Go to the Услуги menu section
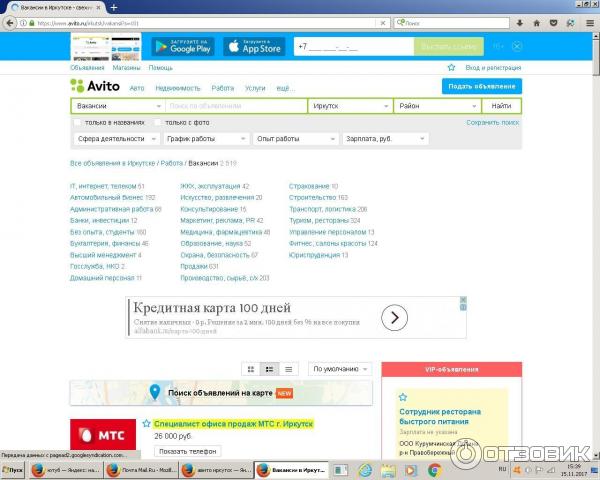 tap(255, 88)
